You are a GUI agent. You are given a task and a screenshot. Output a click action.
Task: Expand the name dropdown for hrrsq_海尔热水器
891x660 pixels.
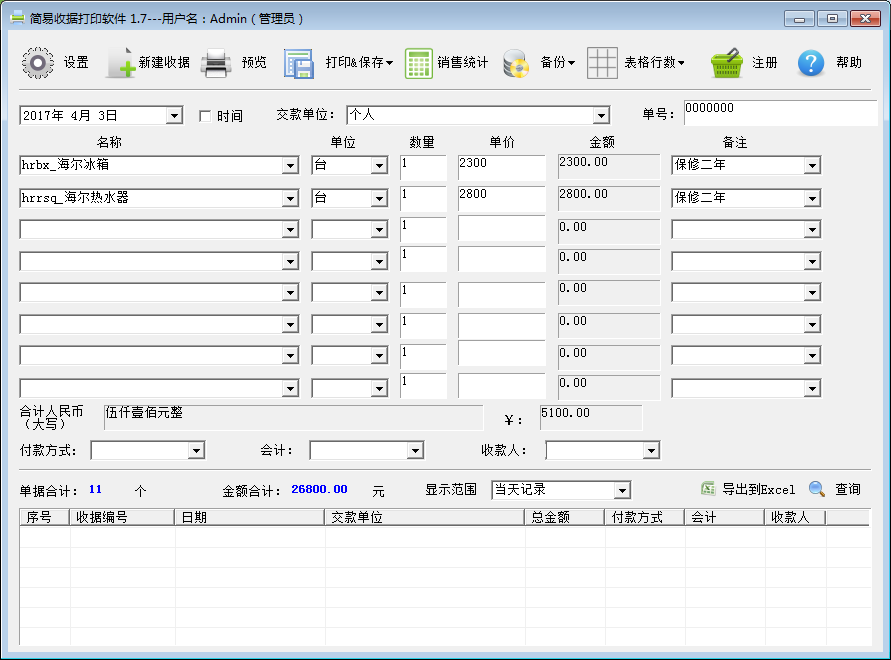tap(290, 198)
